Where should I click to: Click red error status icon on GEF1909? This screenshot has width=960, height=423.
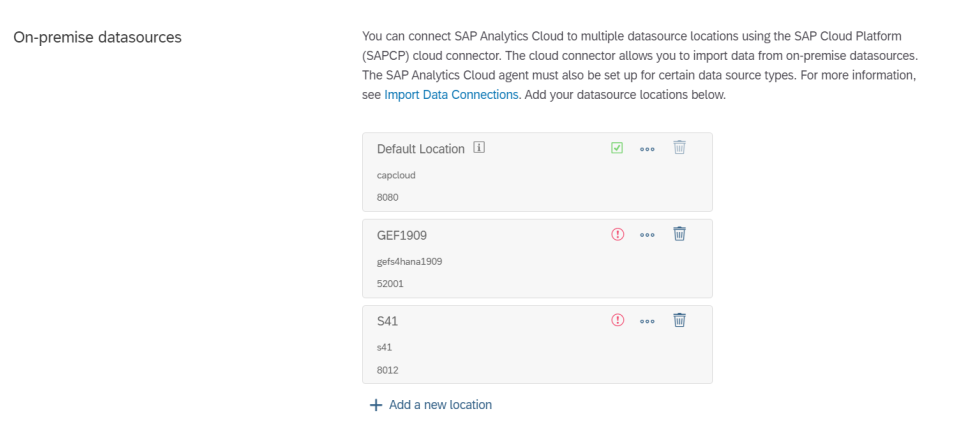618,234
